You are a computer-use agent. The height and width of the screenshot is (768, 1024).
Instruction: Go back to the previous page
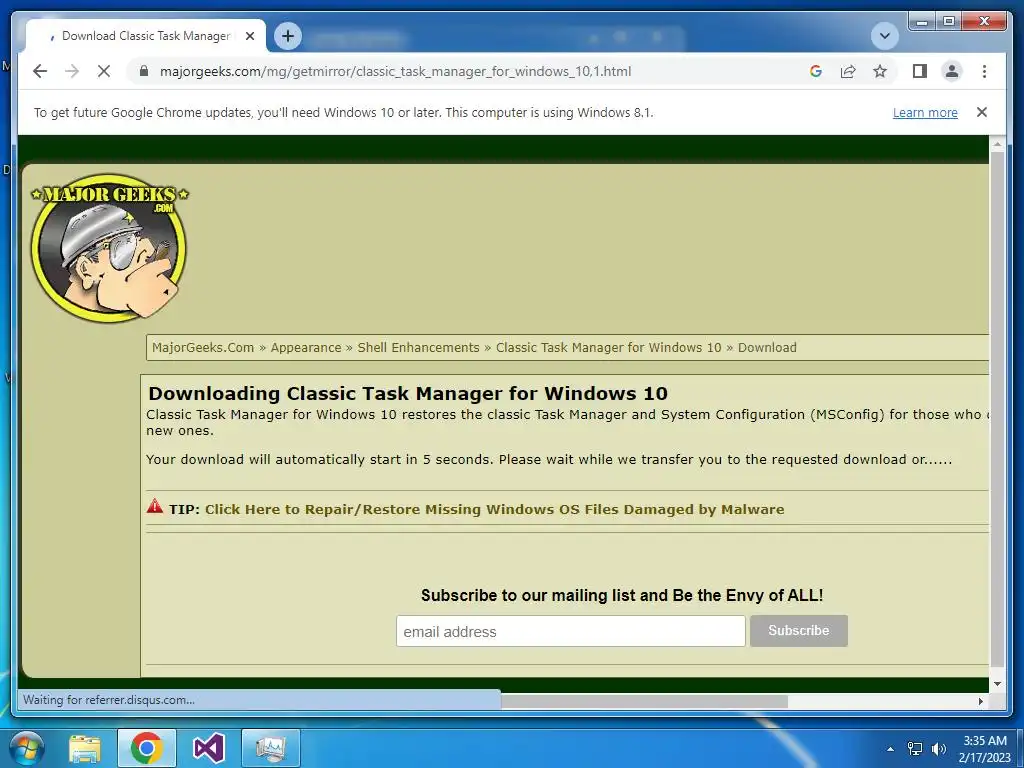pos(40,71)
